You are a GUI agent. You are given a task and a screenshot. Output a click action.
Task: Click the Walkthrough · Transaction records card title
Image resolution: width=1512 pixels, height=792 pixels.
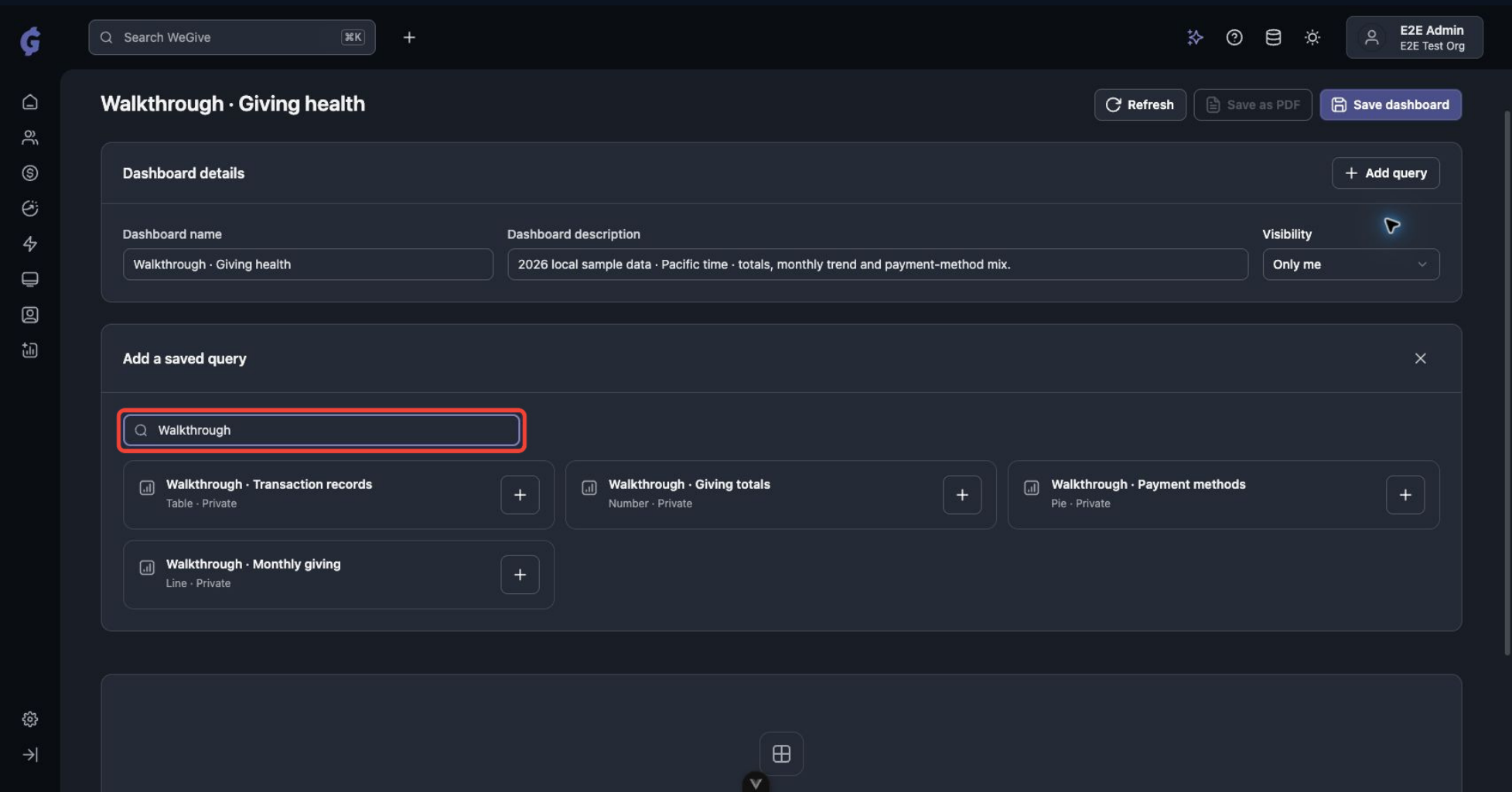(269, 484)
